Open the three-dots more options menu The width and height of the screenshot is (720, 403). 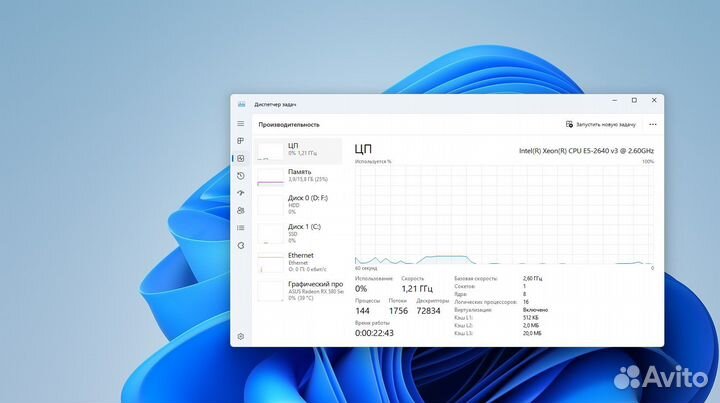[x=652, y=124]
